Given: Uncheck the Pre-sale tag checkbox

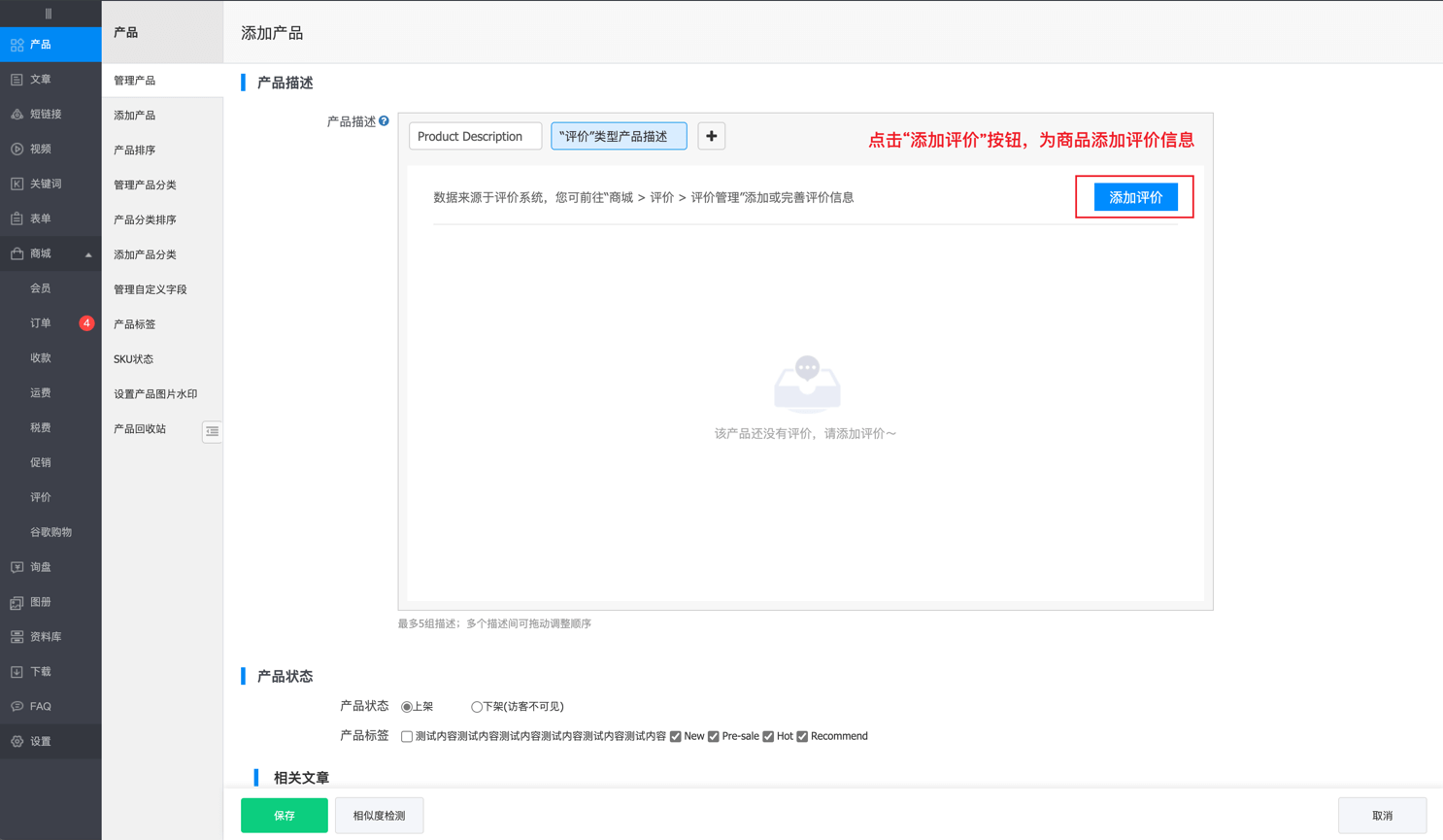Looking at the screenshot, I should 714,737.
